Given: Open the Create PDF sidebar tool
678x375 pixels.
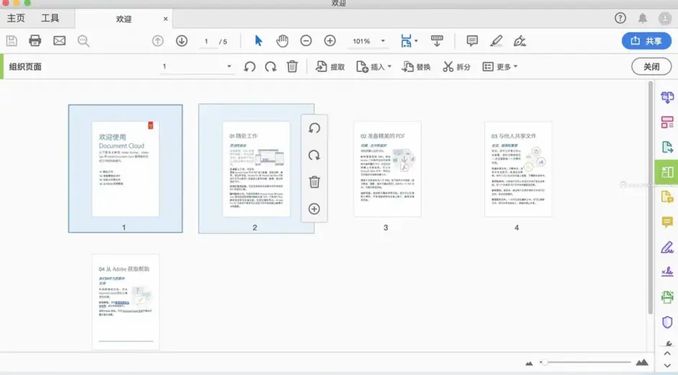Looking at the screenshot, I should tap(667, 97).
